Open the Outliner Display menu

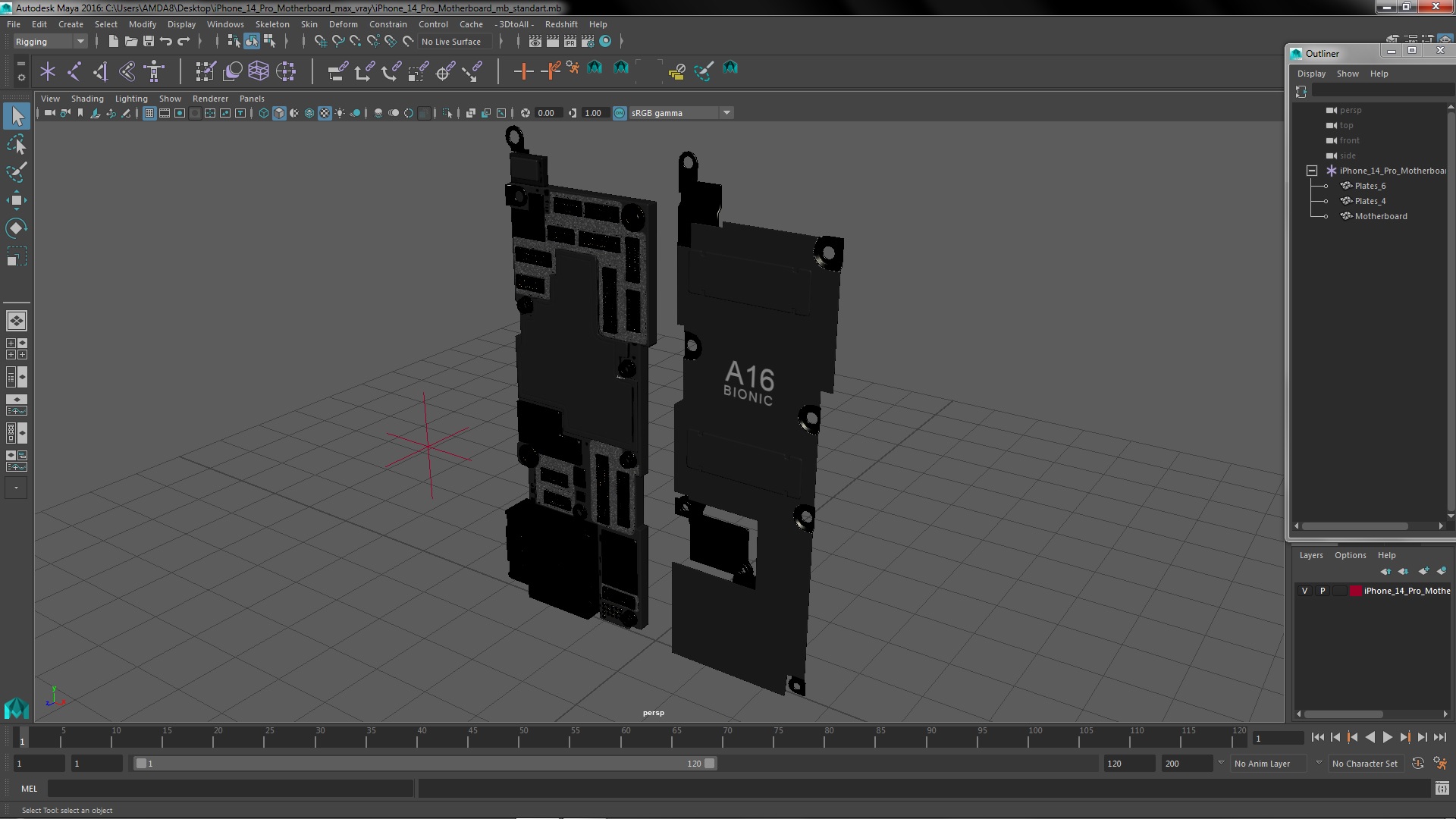click(1311, 74)
